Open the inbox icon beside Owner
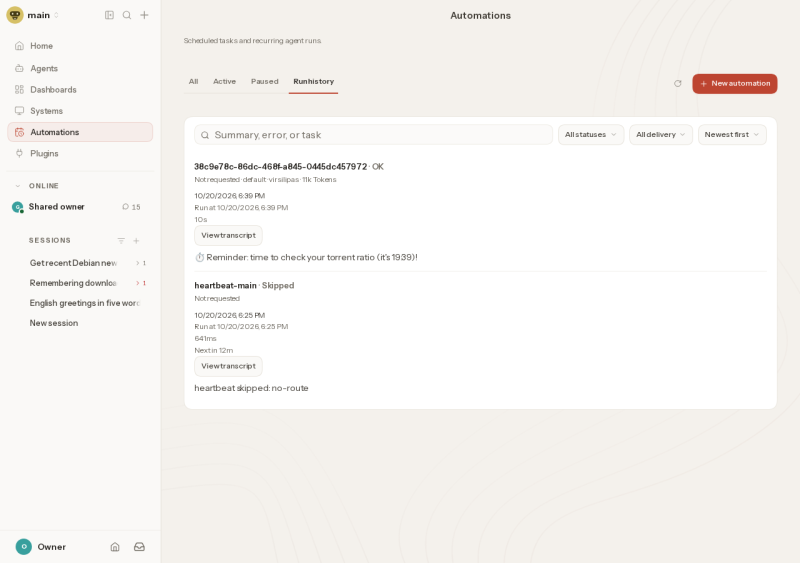The height and width of the screenshot is (563, 800). pos(139,547)
